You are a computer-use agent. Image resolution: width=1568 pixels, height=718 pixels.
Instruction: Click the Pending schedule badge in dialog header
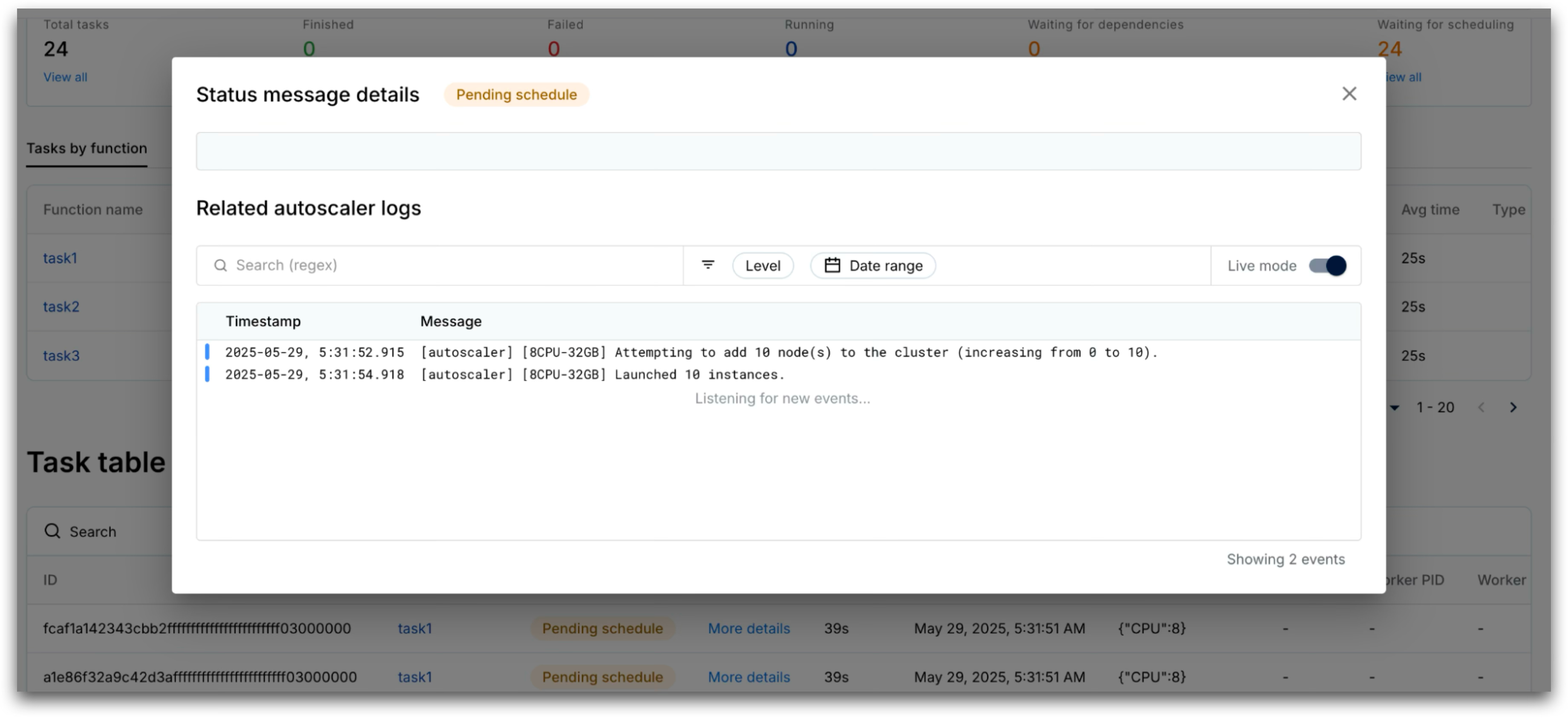(516, 94)
